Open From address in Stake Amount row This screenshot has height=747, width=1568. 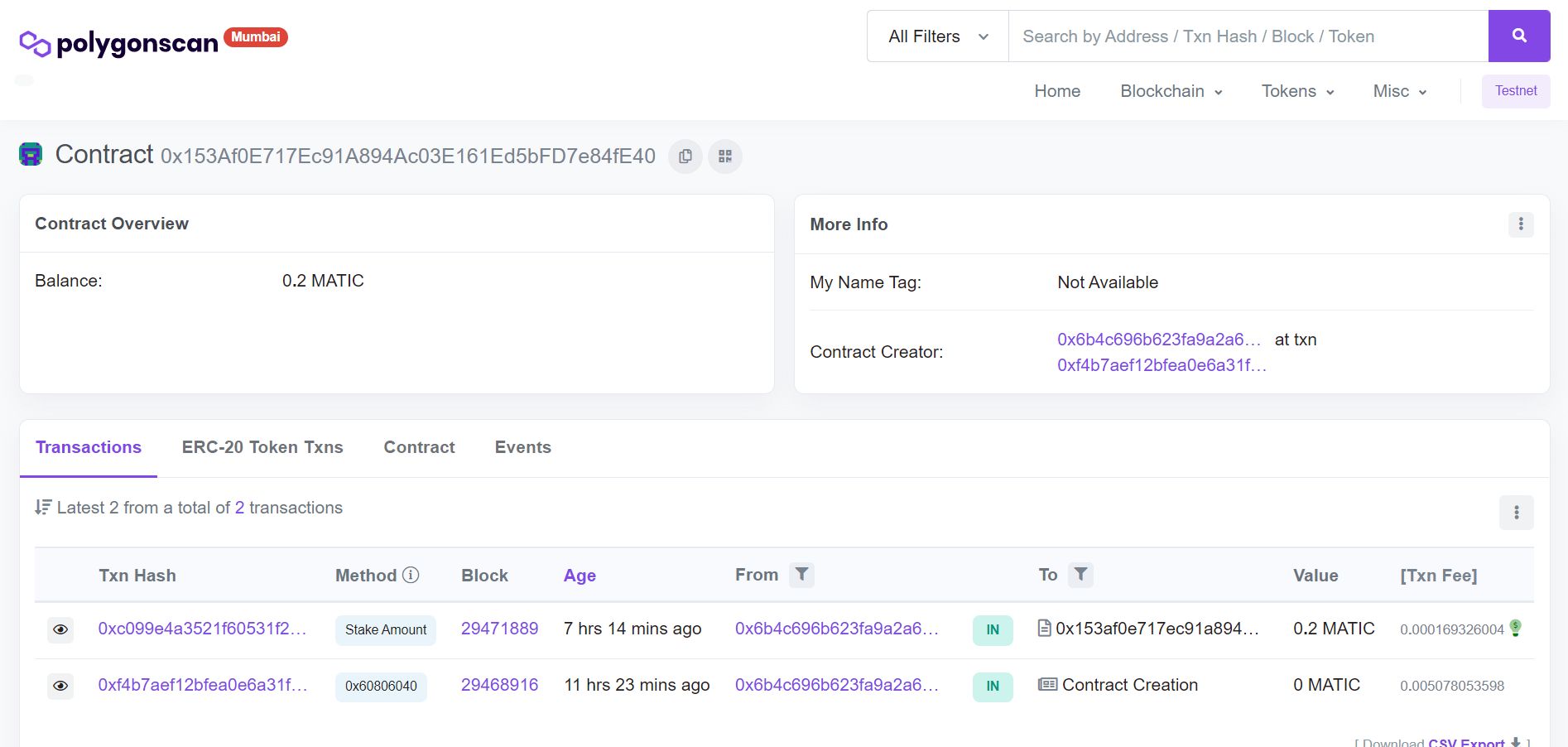click(x=837, y=629)
